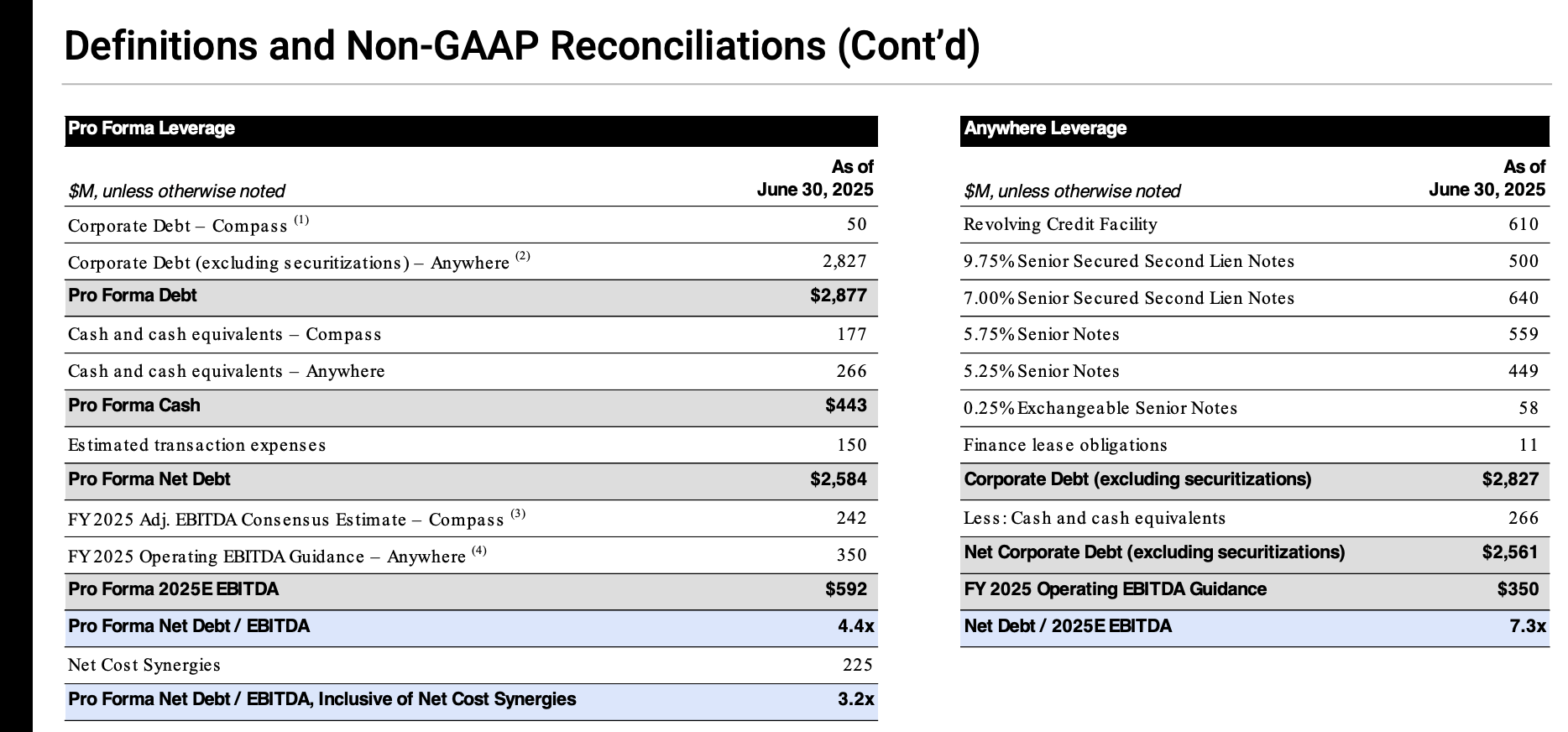The width and height of the screenshot is (1568, 732).
Task: Click the slide title Definitions and Non-GAAP Reconciliations
Action: pyautogui.click(x=521, y=45)
